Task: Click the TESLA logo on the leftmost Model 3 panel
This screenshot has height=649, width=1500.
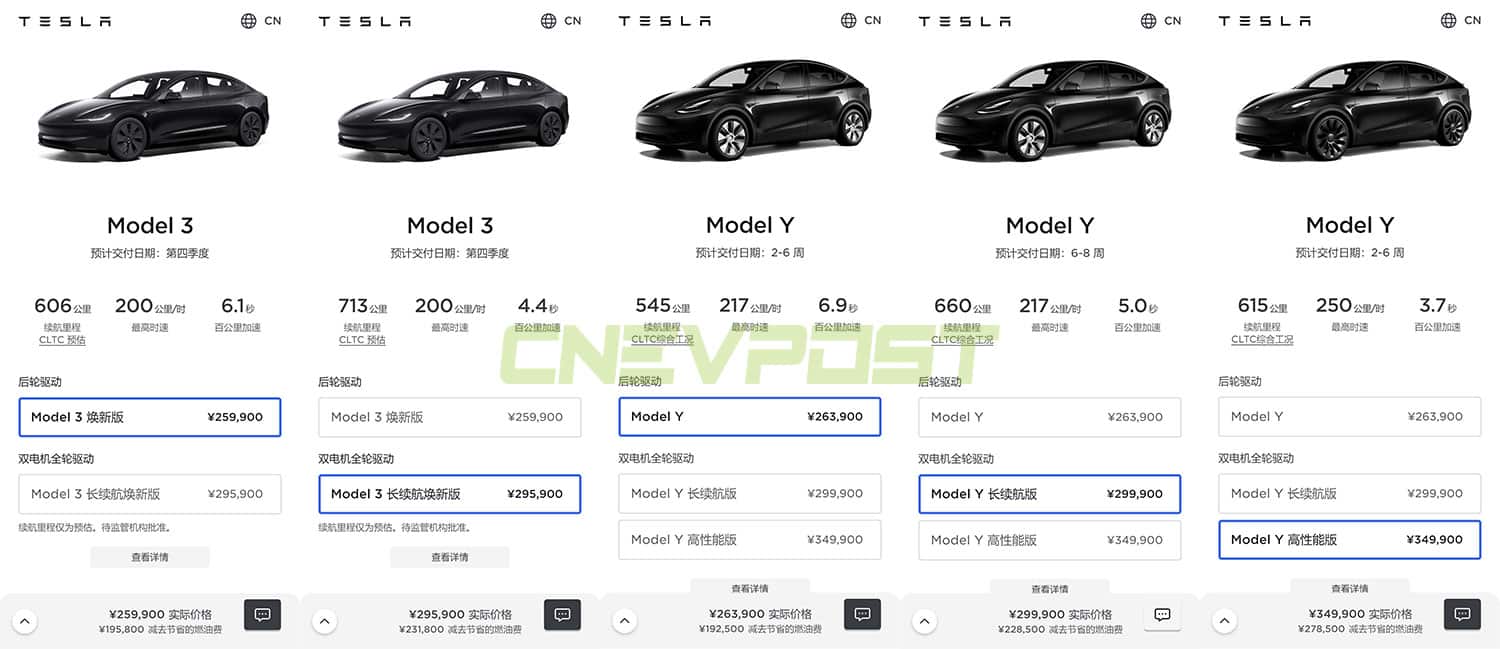Action: (x=64, y=20)
